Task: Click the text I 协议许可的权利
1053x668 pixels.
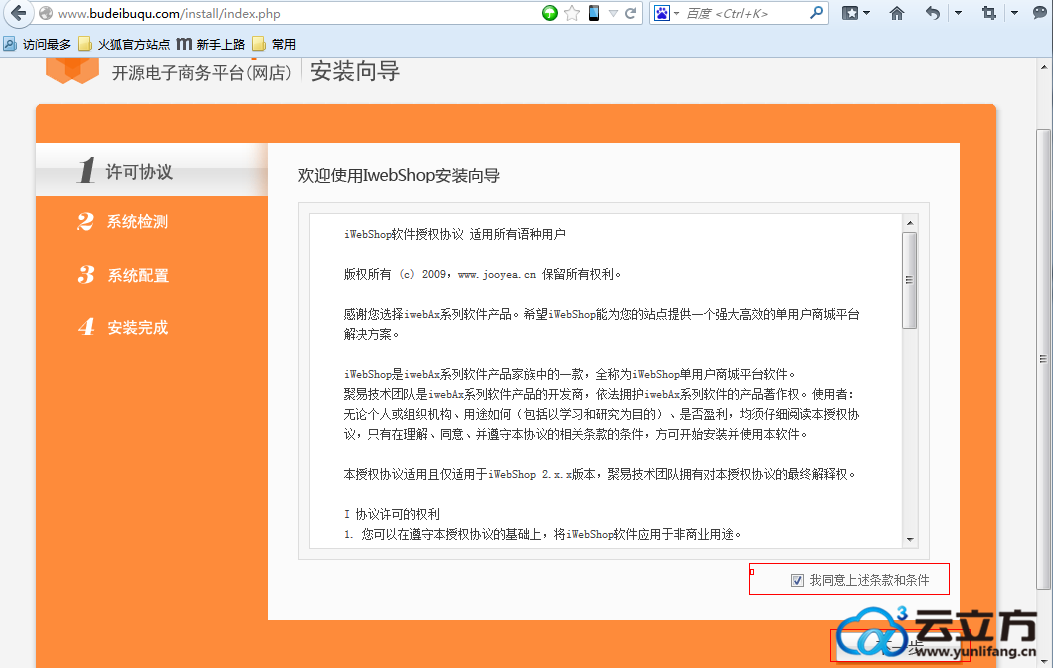Action: [392, 514]
